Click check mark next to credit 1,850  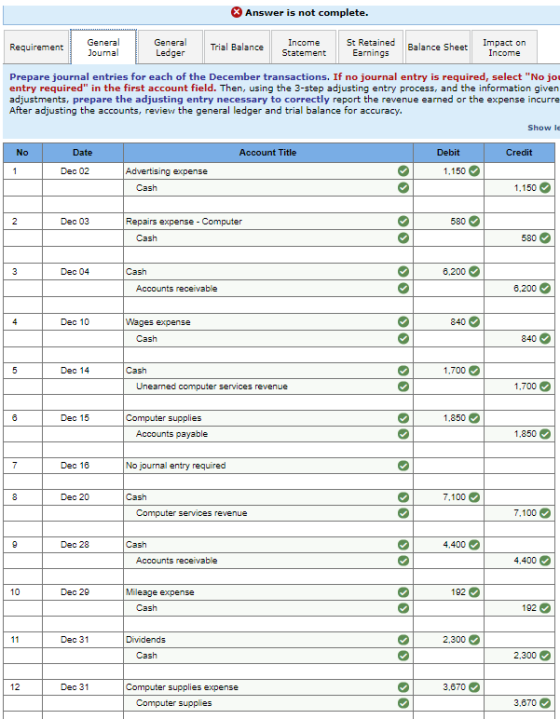(x=545, y=434)
